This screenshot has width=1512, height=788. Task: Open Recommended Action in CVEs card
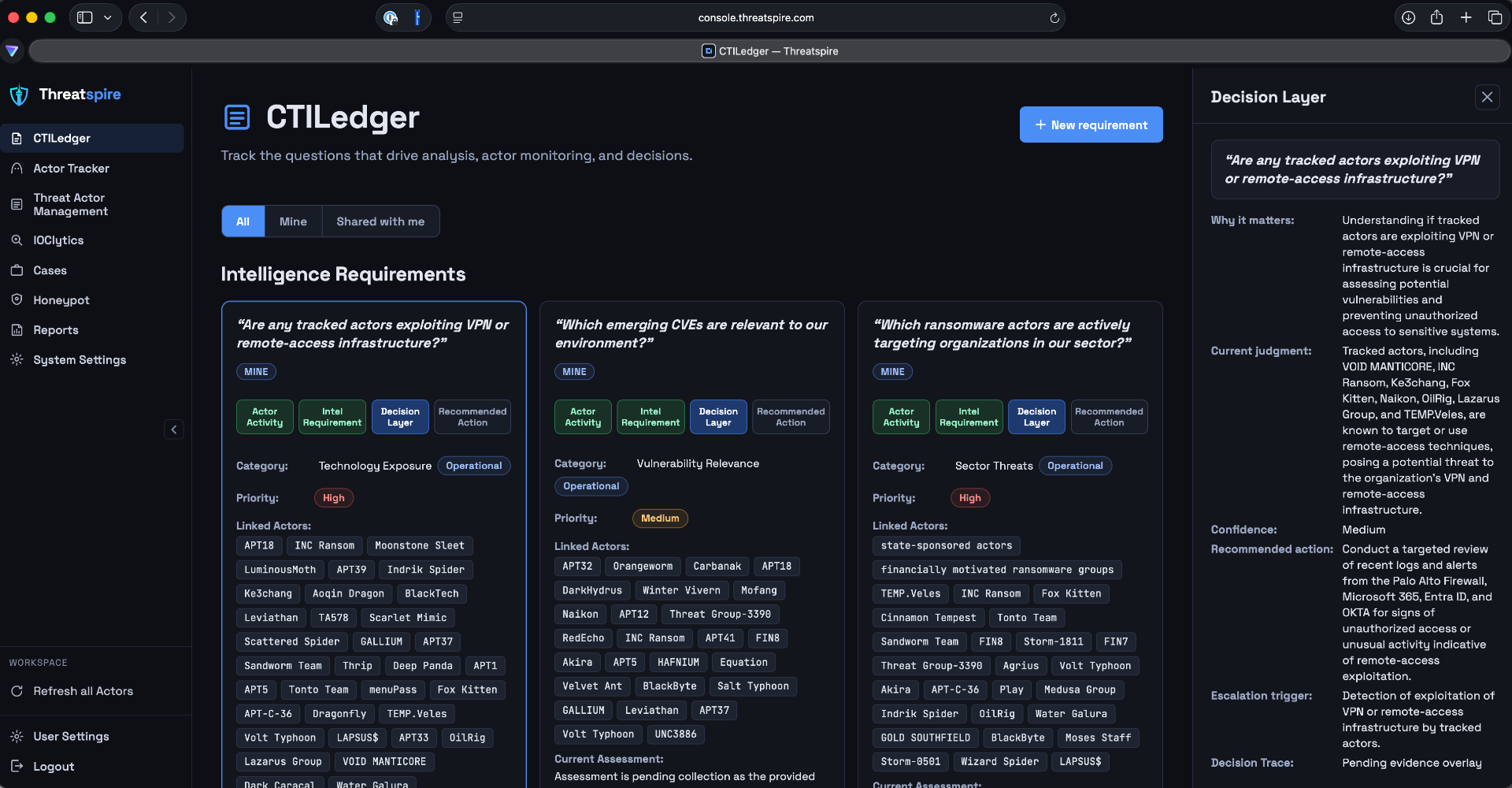coord(791,417)
